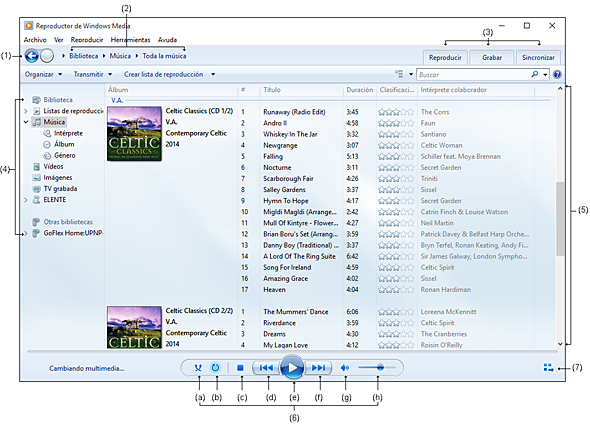590x424 pixels.
Task: Click Crear lista de reproducción
Action: click(x=164, y=74)
